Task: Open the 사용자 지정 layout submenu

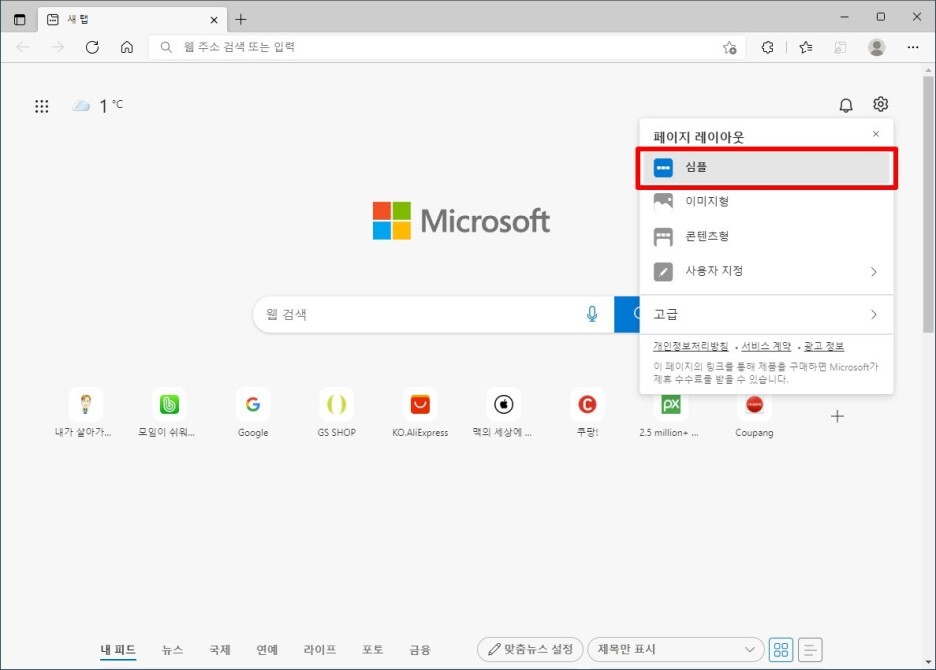Action: [x=766, y=271]
